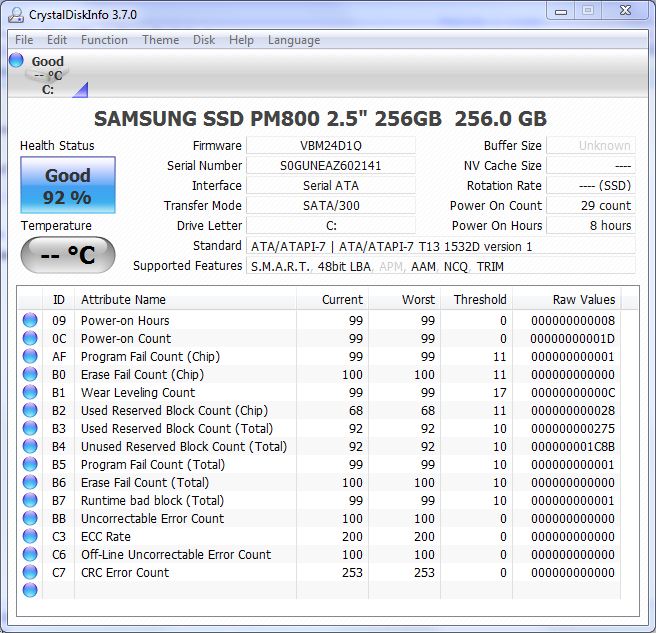Click the CRC Error Count current value 253
The width and height of the screenshot is (656, 633).
pyautogui.click(x=352, y=572)
